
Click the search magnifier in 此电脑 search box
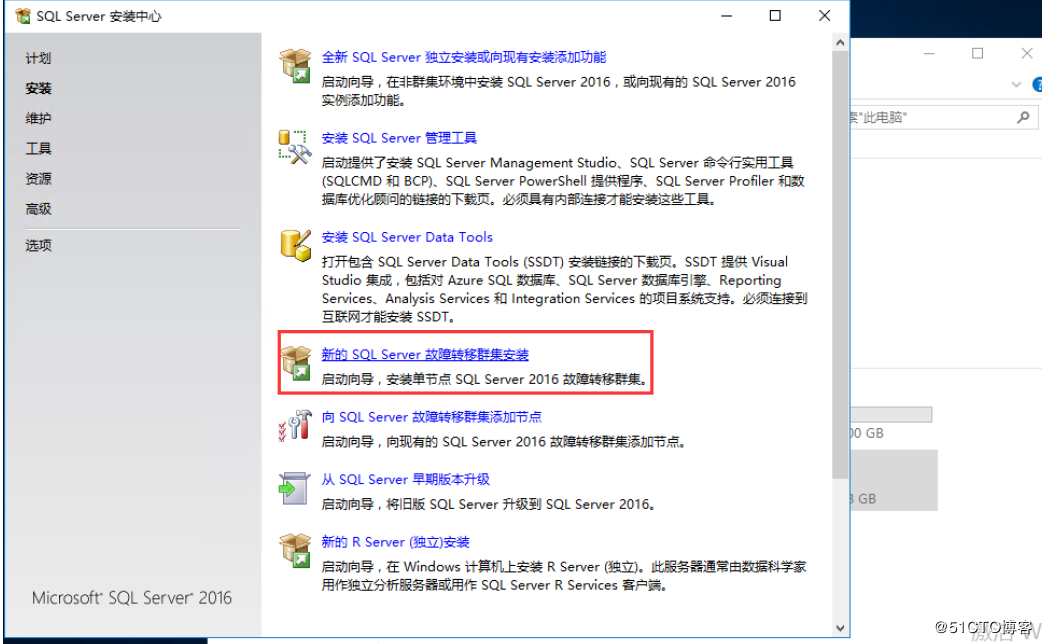point(1023,117)
